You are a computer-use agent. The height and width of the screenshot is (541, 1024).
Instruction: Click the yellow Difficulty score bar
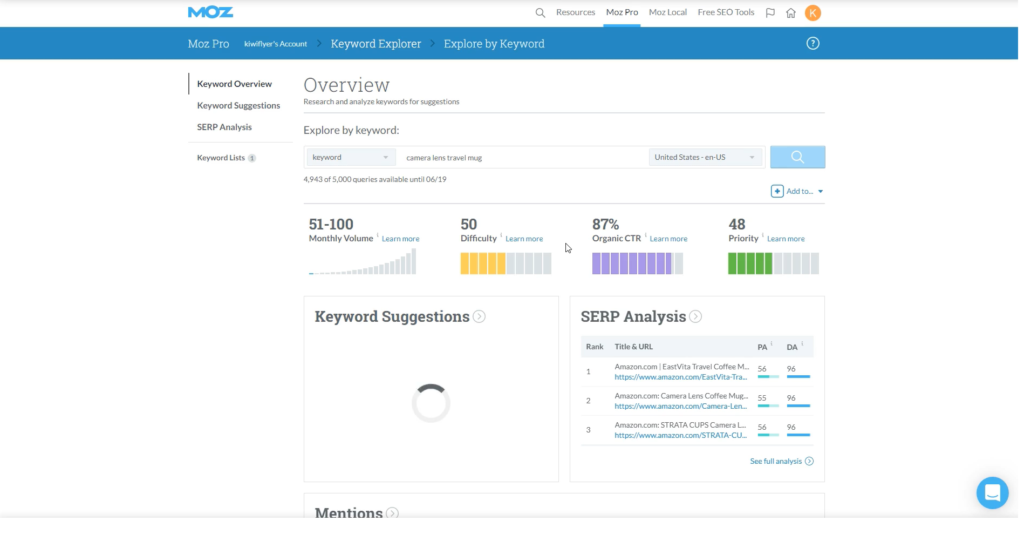coord(505,264)
